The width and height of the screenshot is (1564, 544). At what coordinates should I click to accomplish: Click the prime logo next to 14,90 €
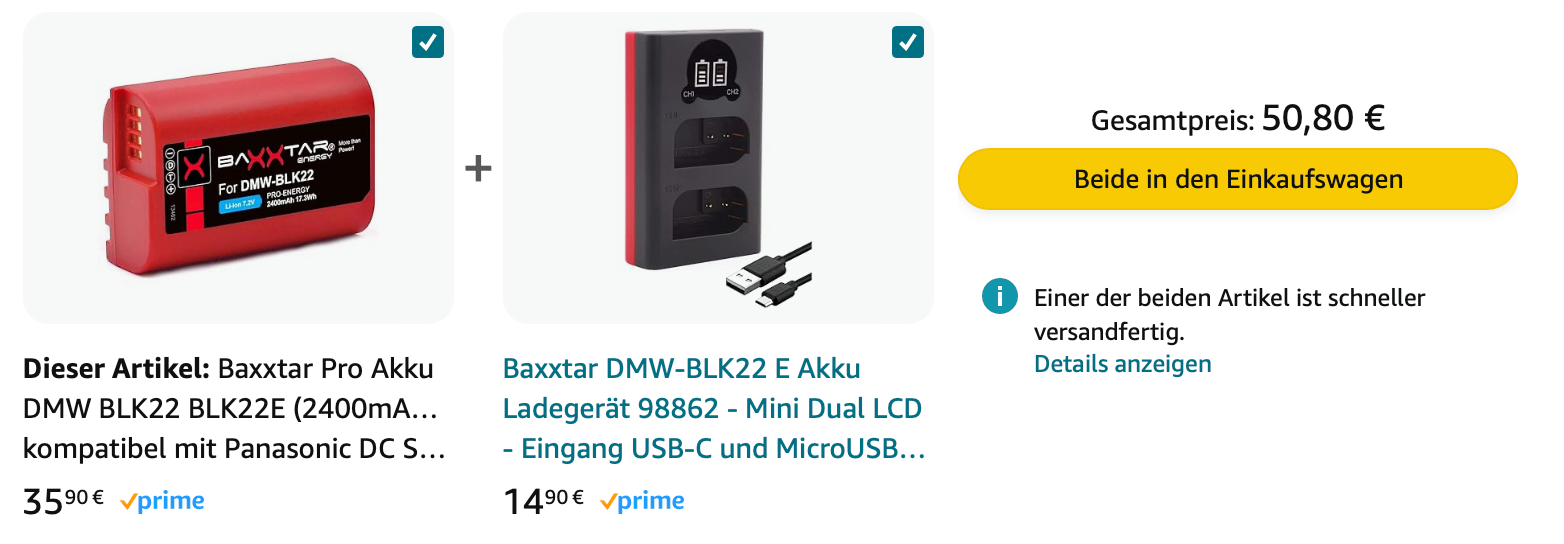point(642,501)
